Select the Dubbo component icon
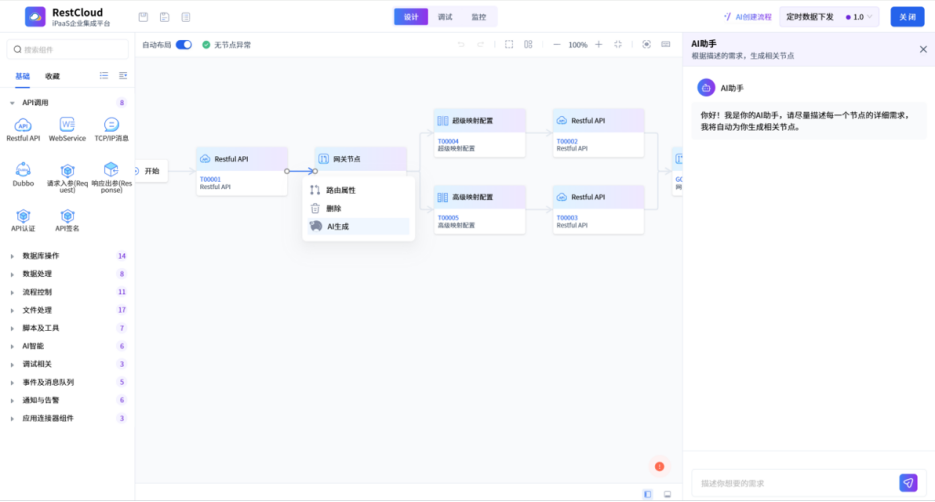The height and width of the screenshot is (502, 935). pos(23,169)
